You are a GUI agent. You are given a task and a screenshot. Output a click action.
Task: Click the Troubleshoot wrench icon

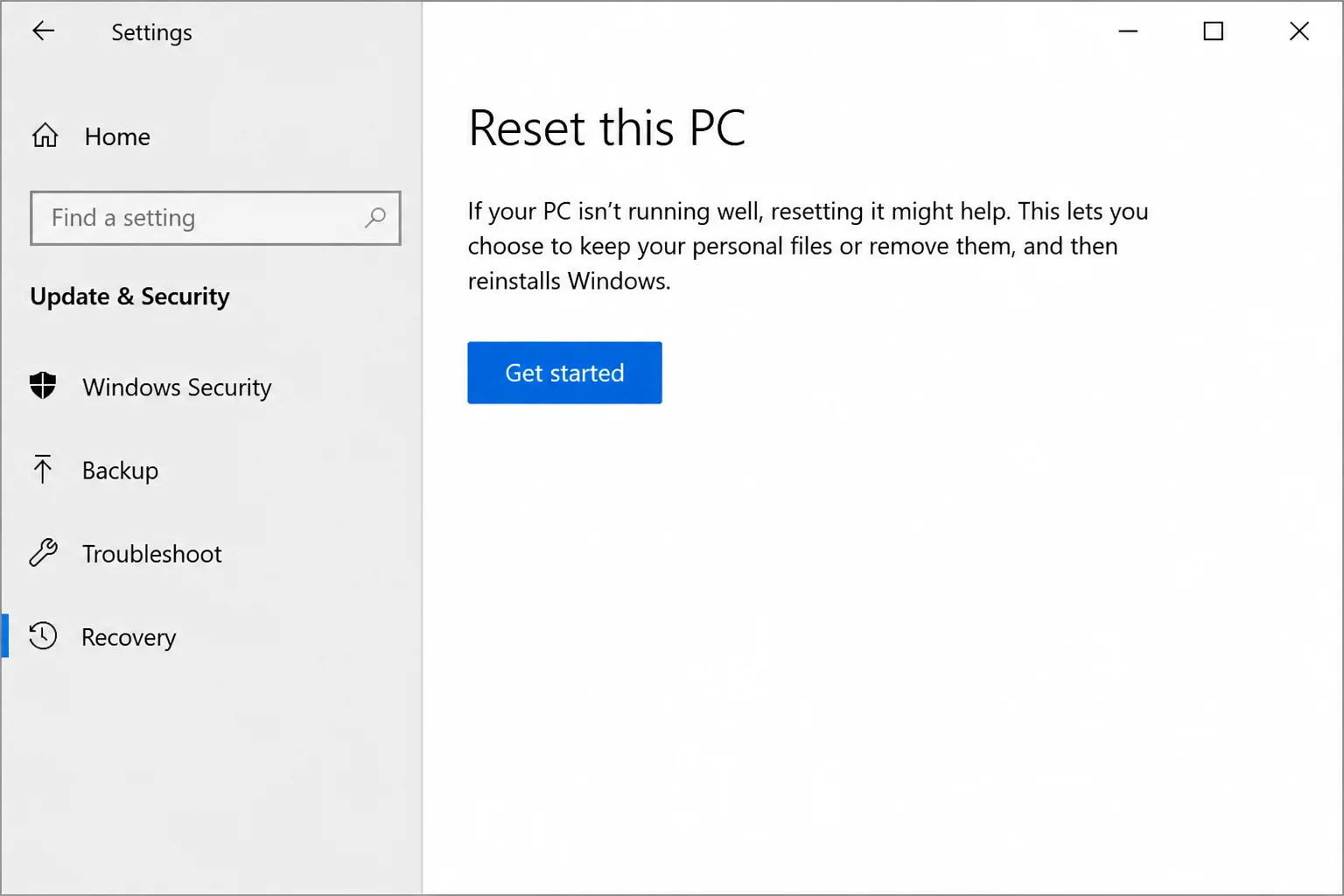pos(43,553)
